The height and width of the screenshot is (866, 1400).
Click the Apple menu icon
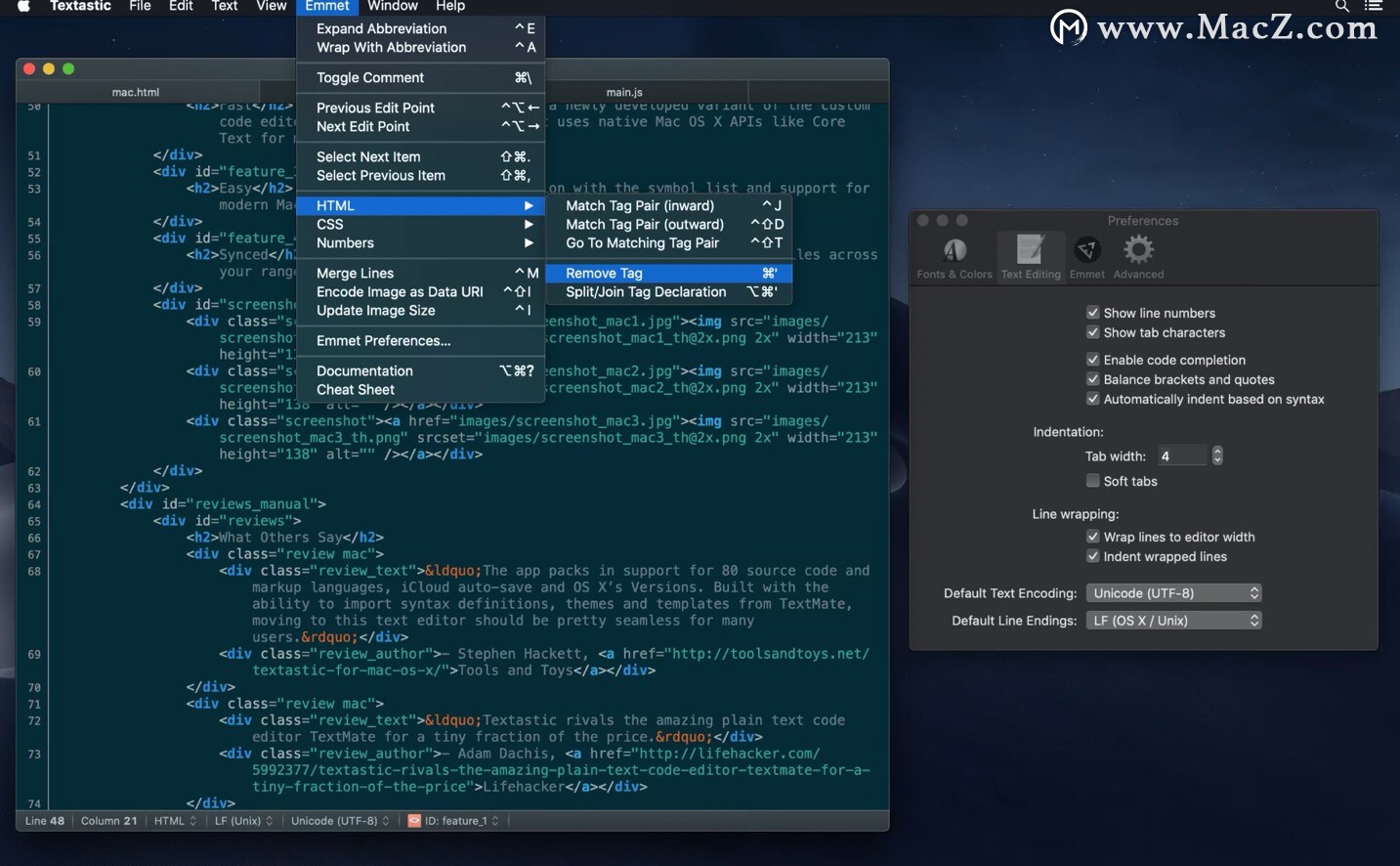(23, 6)
